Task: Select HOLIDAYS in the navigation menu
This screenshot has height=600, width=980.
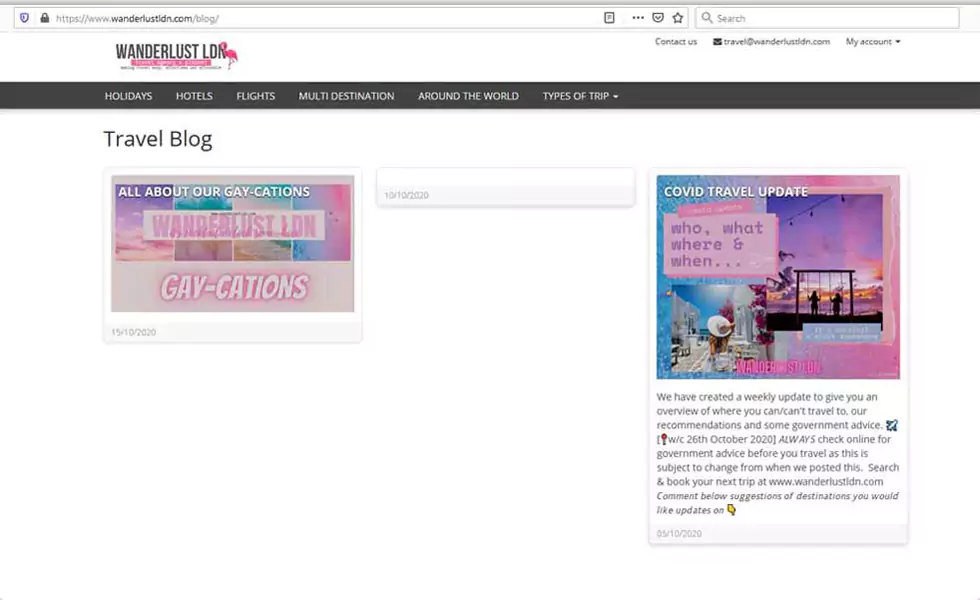Action: point(128,96)
